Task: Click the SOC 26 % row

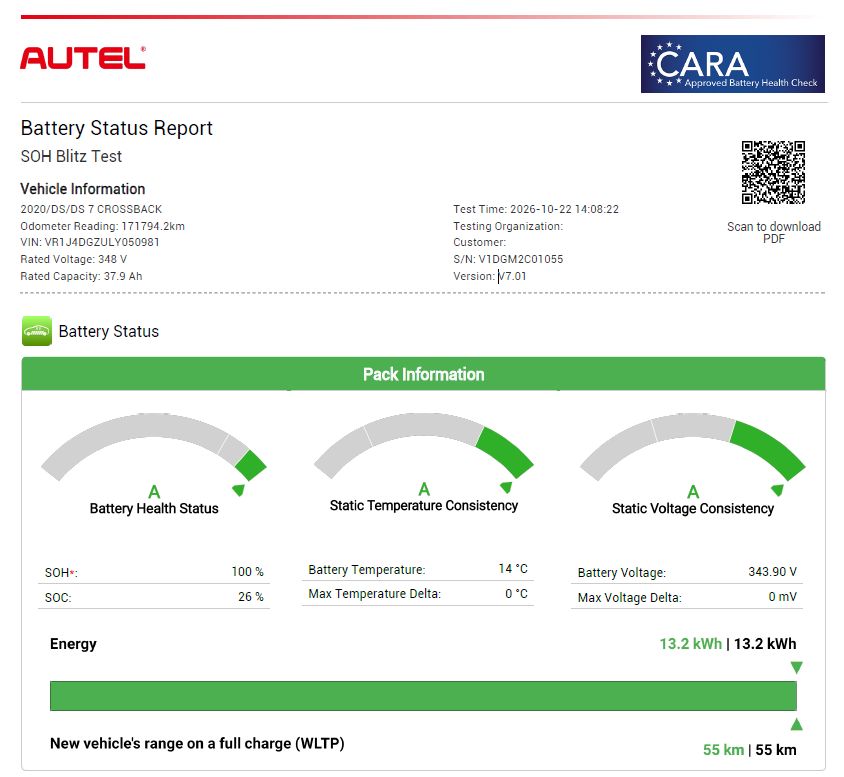Action: [x=154, y=597]
